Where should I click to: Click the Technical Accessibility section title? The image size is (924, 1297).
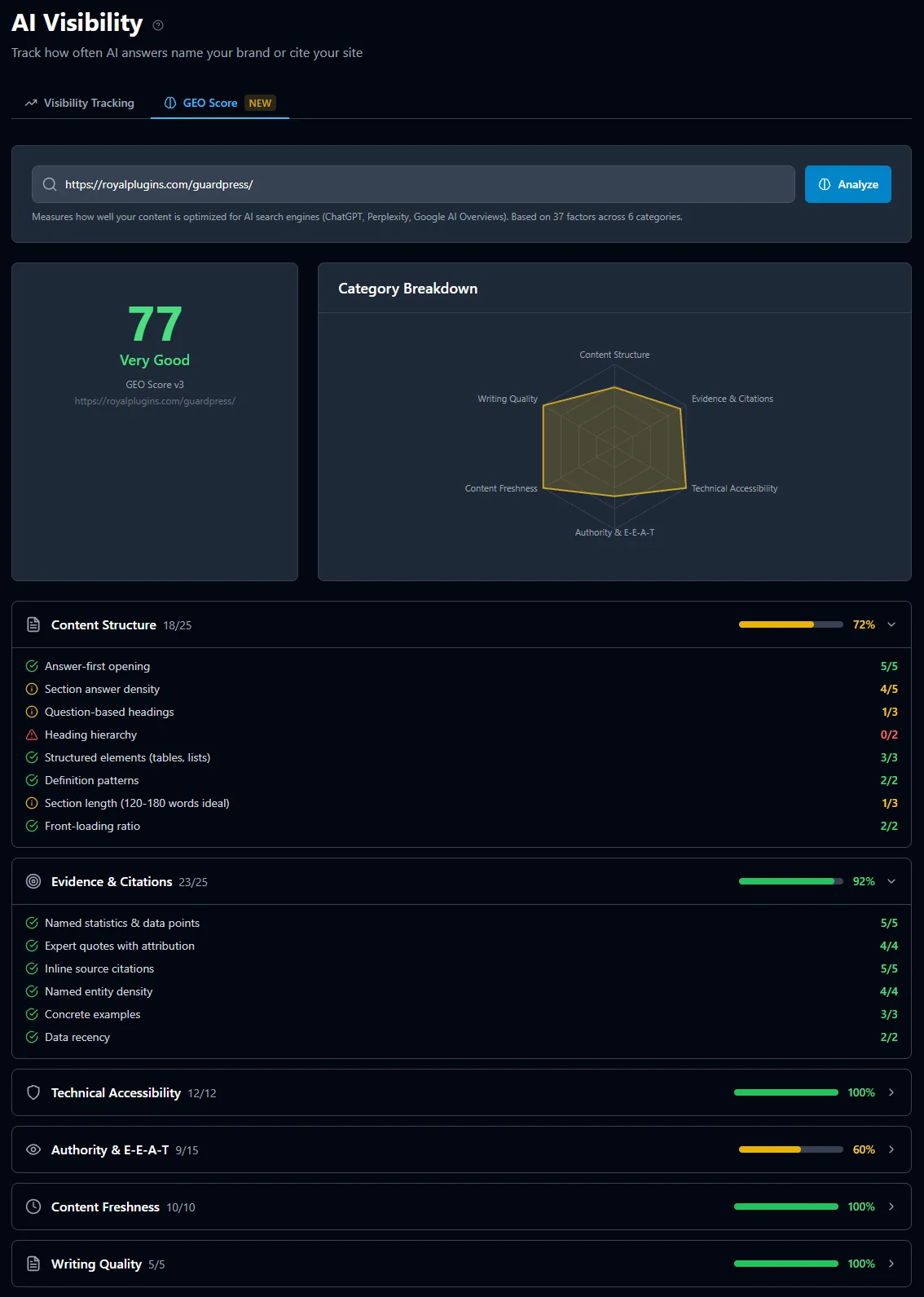click(x=116, y=1092)
